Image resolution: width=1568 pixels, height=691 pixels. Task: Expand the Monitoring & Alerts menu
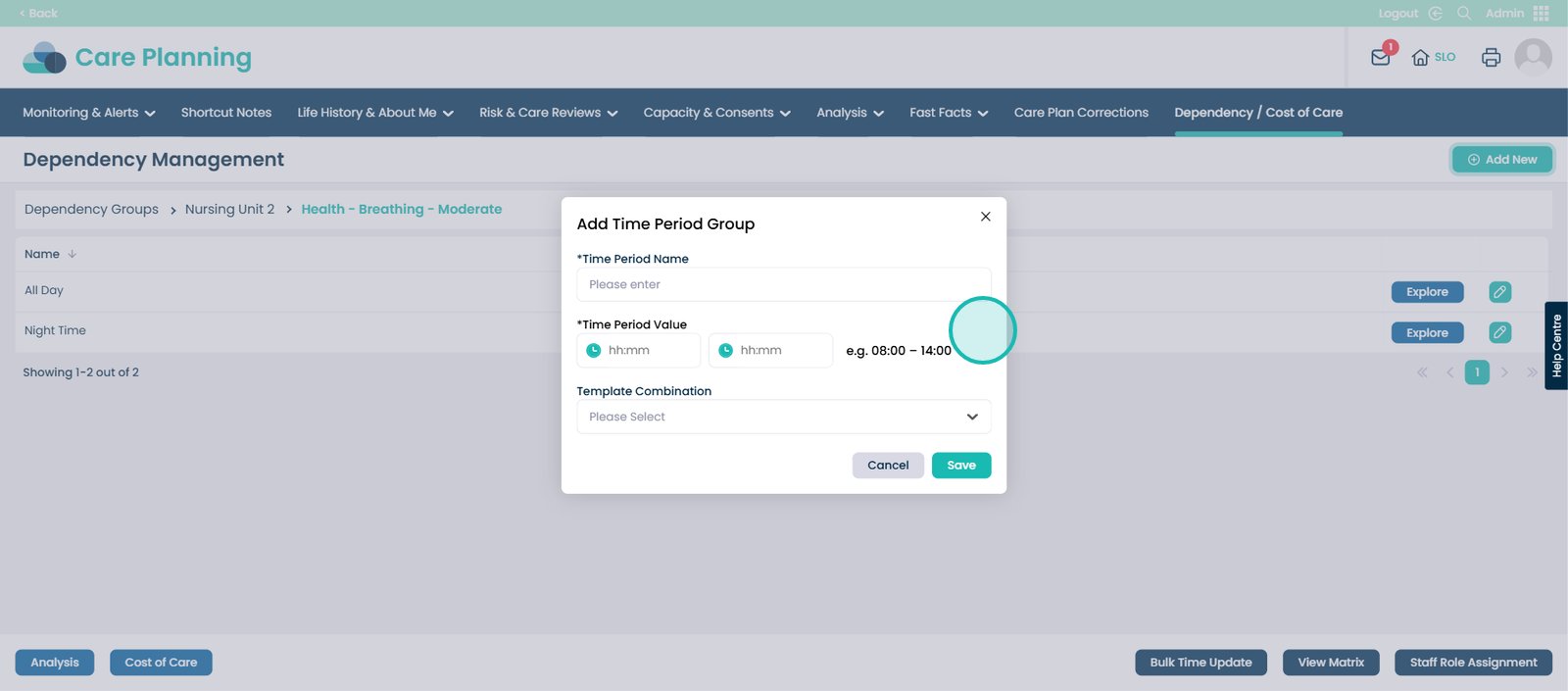tap(88, 113)
